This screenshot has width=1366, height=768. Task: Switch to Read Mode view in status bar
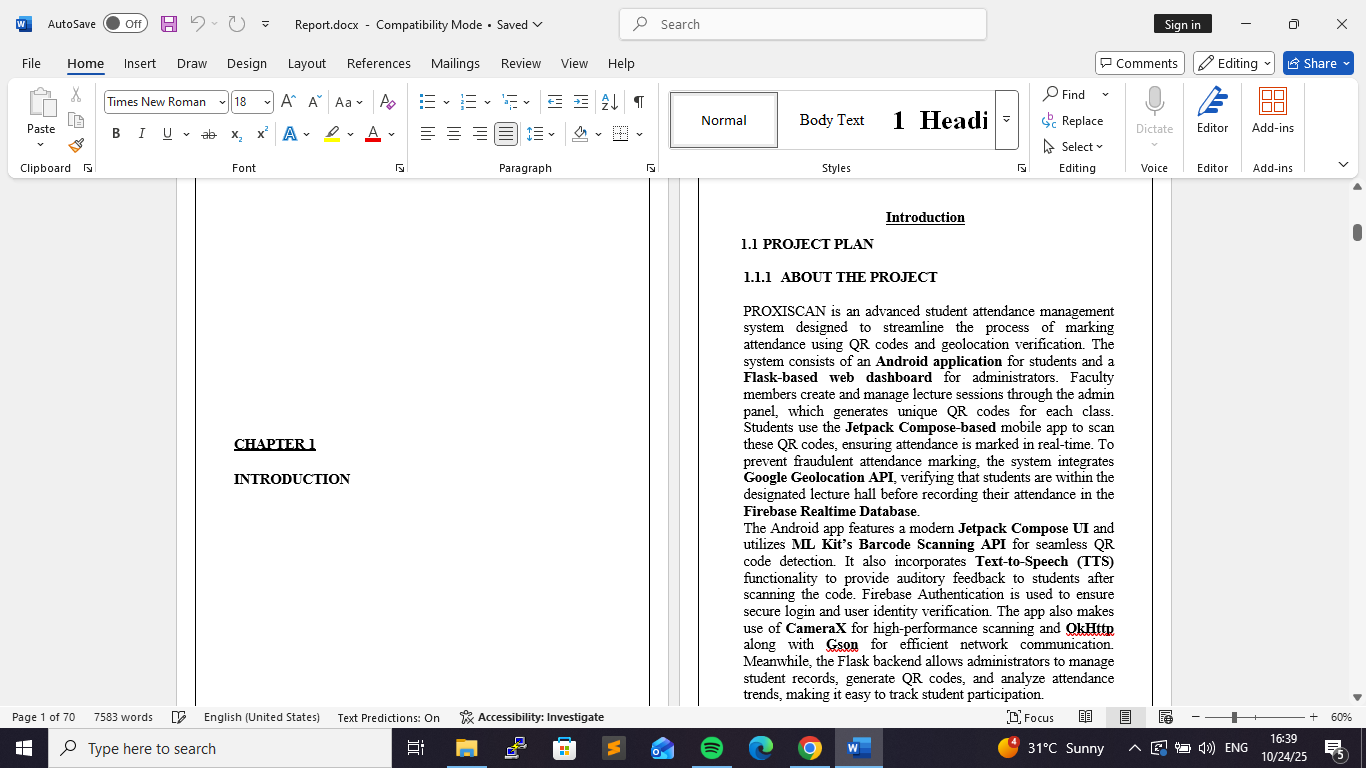click(x=1085, y=717)
